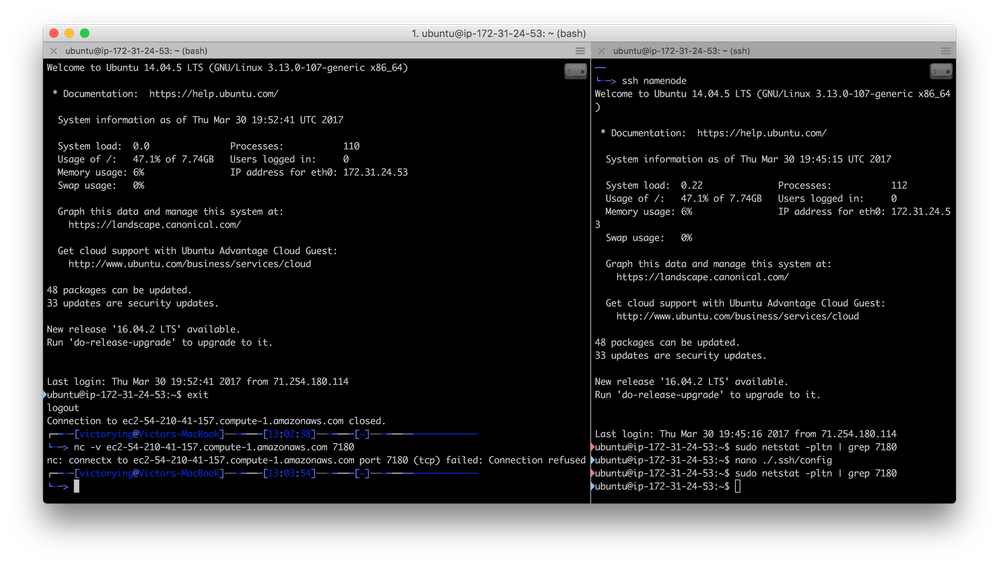Image resolution: width=999 pixels, height=565 pixels.
Task: Click right pane '33 updates are security updates.'
Action: pyautogui.click(x=680, y=355)
